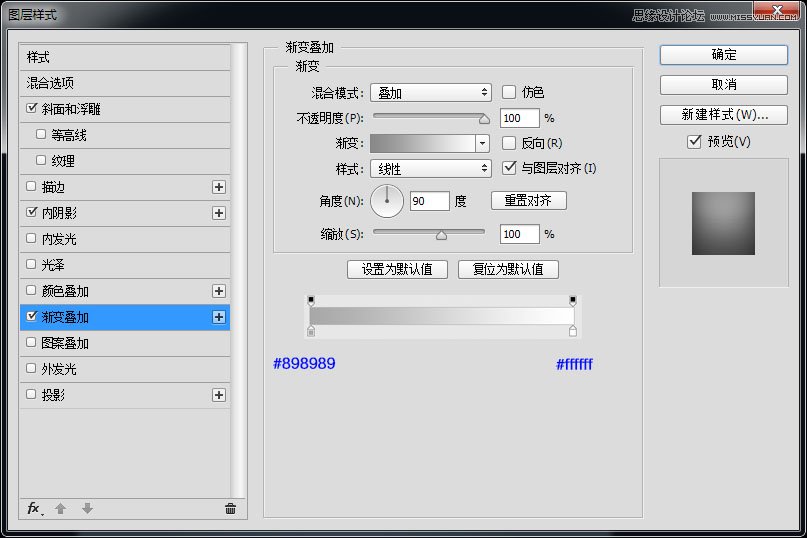This screenshot has width=807, height=538.
Task: Open the gradient picker dropdown arrow
Action: coord(482,143)
